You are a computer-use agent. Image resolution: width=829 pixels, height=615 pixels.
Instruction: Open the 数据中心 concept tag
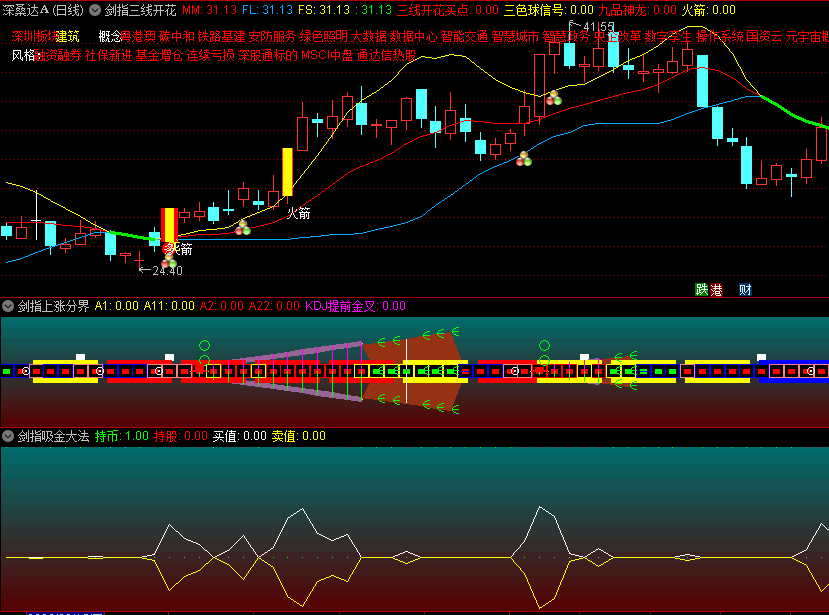pyautogui.click(x=413, y=36)
